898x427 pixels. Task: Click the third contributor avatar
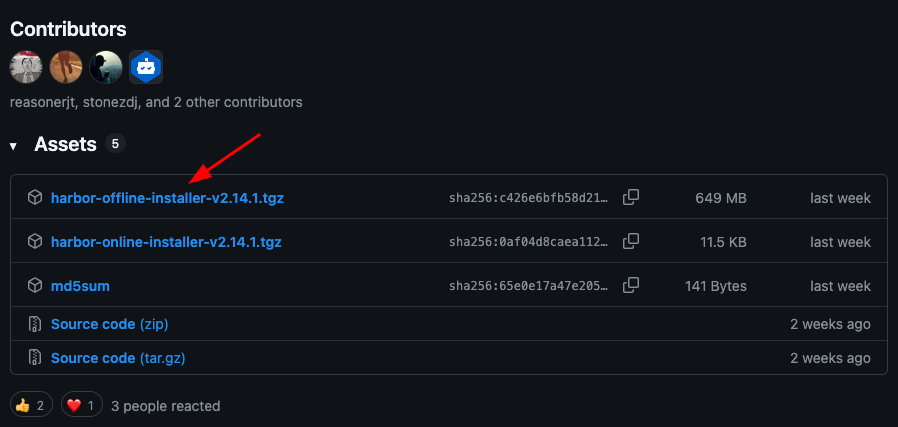tap(106, 67)
